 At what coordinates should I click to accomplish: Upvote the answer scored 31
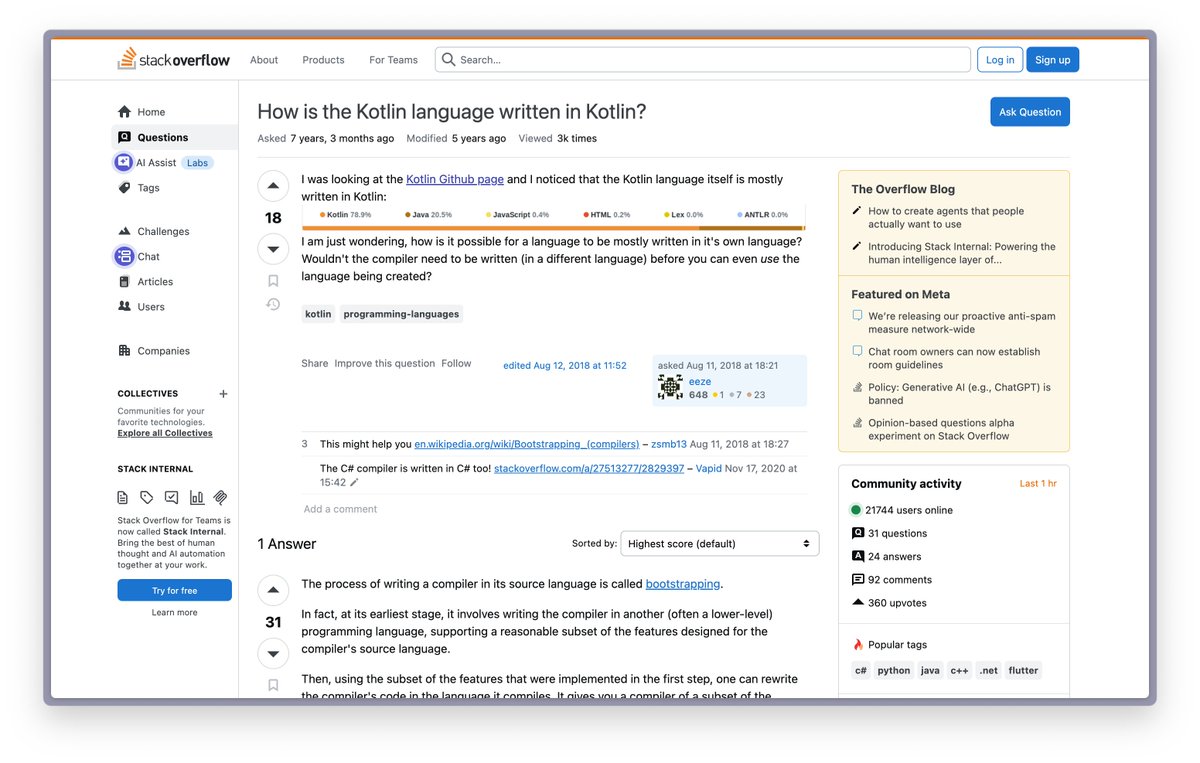[x=273, y=591]
